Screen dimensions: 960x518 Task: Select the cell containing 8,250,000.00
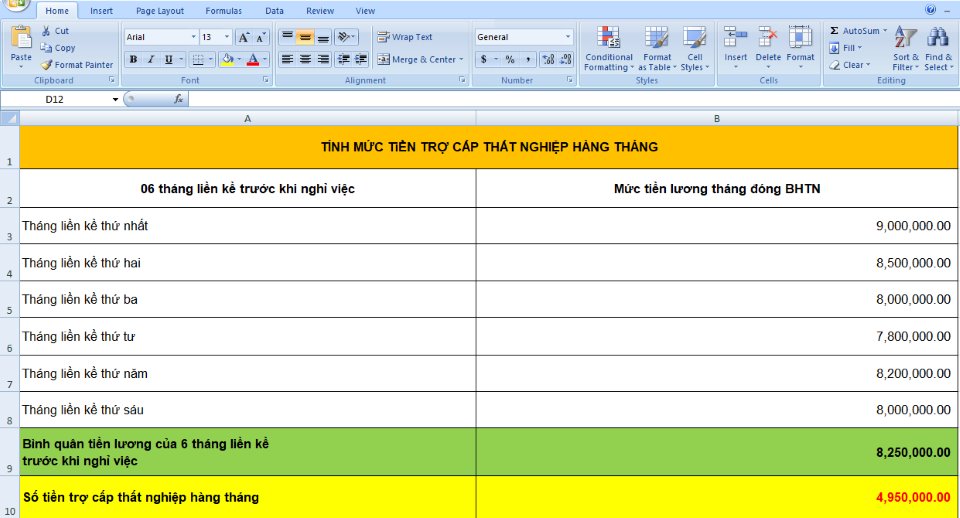716,452
